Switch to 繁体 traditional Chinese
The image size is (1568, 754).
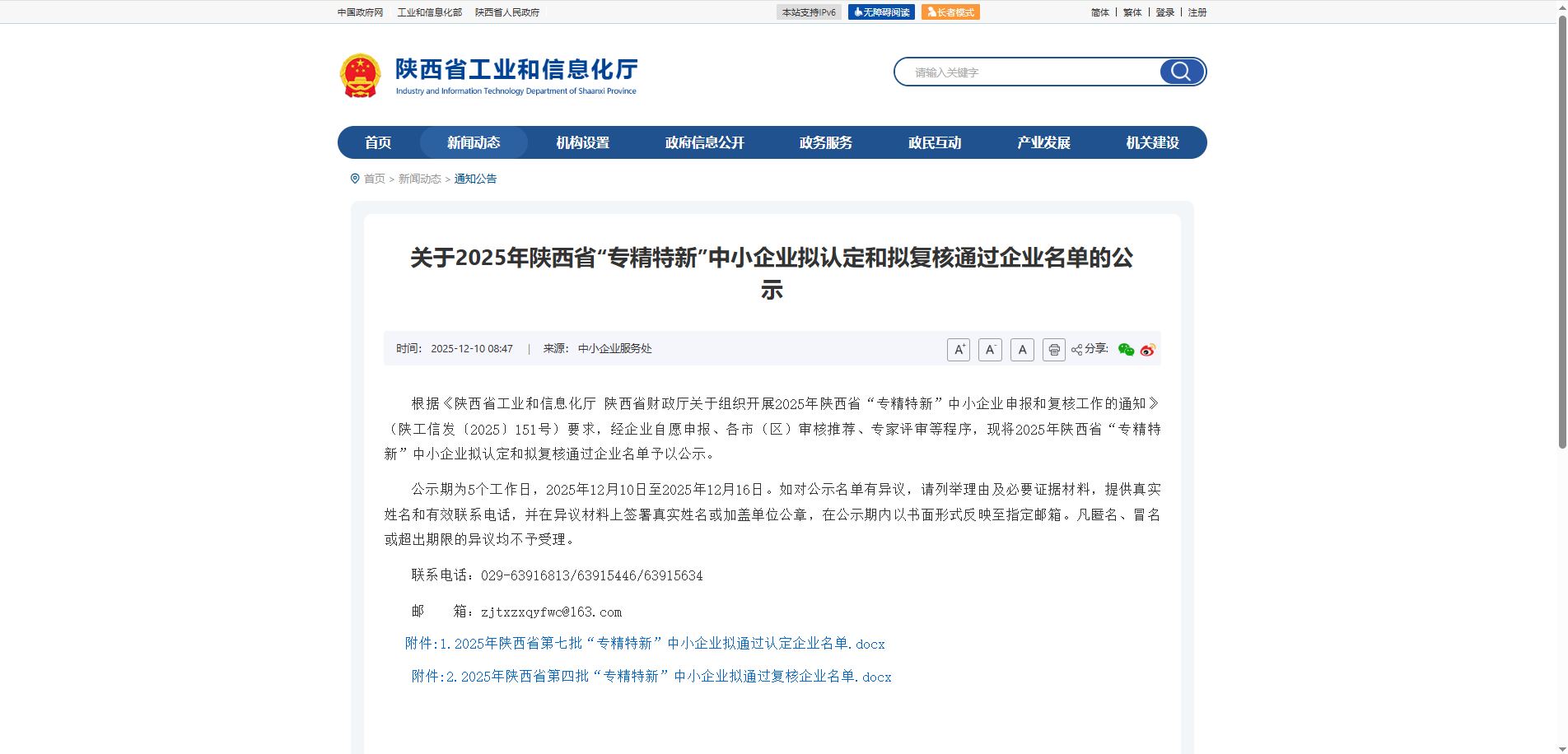tap(1132, 12)
